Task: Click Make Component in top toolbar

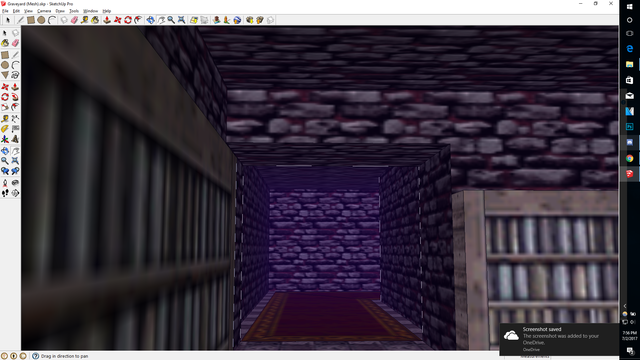Action: [64, 20]
